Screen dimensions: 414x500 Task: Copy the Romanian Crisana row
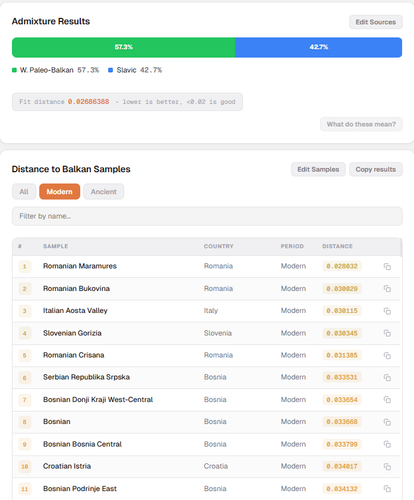(387, 355)
